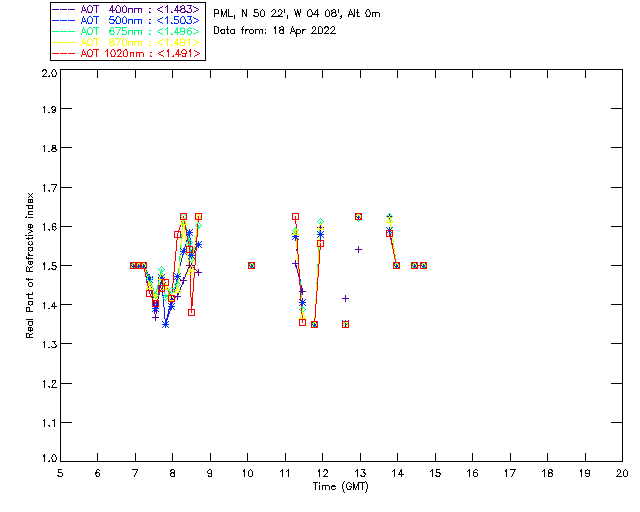Click the 'Time (GMT)' axis label
Viewport: 640px width, 512px height.
pos(340,487)
